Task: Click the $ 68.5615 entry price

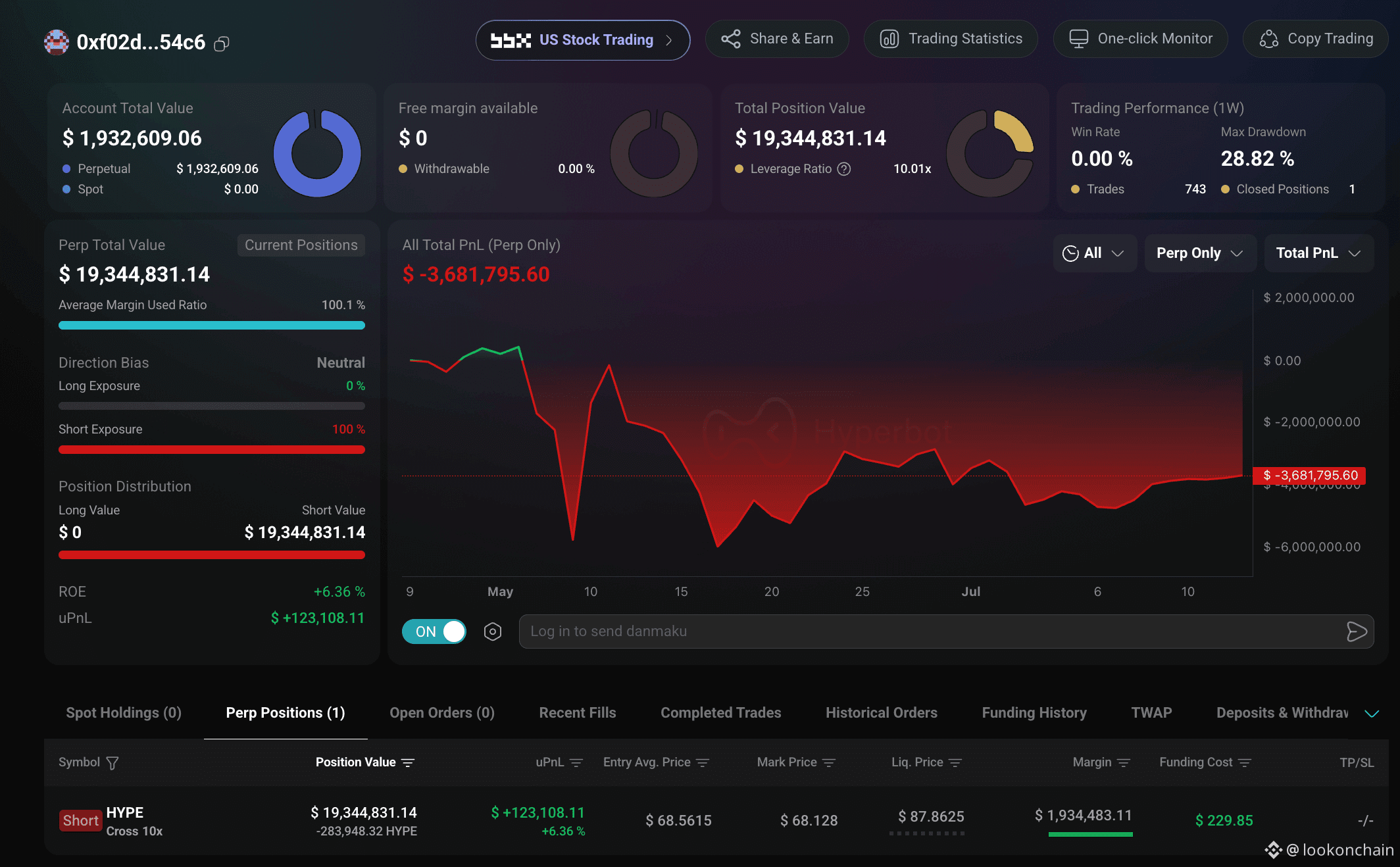Action: click(x=678, y=821)
